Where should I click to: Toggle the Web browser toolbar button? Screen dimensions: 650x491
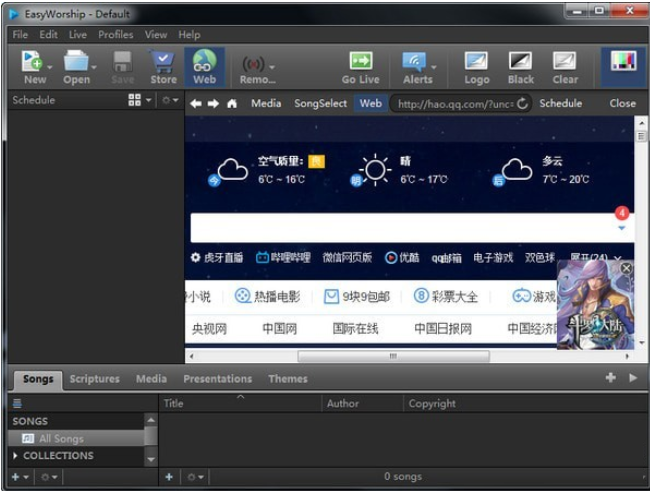[204, 67]
